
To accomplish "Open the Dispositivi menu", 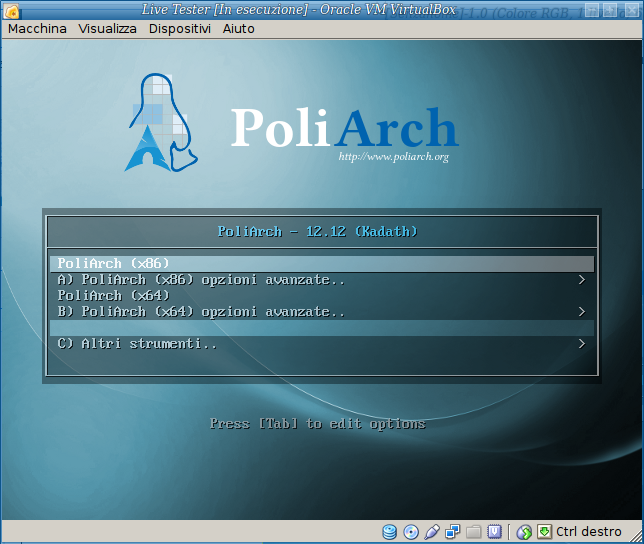I will [179, 29].
